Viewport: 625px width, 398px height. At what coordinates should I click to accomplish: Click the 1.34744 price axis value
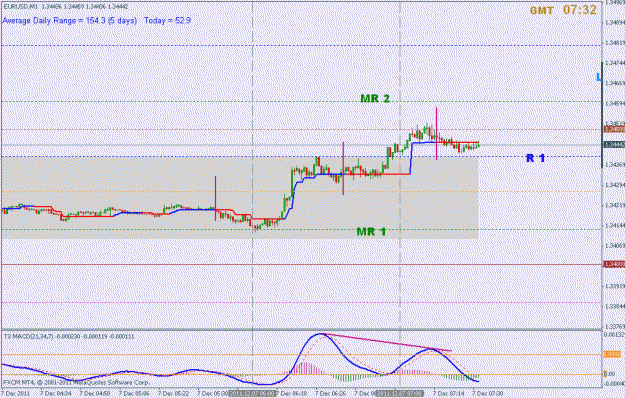click(x=615, y=63)
